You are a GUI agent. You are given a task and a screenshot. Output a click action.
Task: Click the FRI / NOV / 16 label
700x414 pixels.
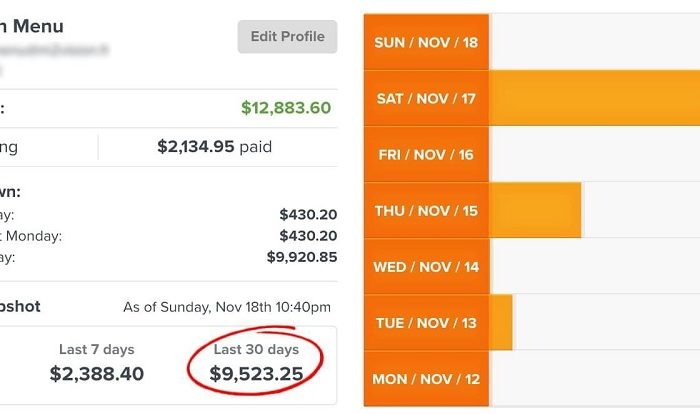tap(426, 155)
